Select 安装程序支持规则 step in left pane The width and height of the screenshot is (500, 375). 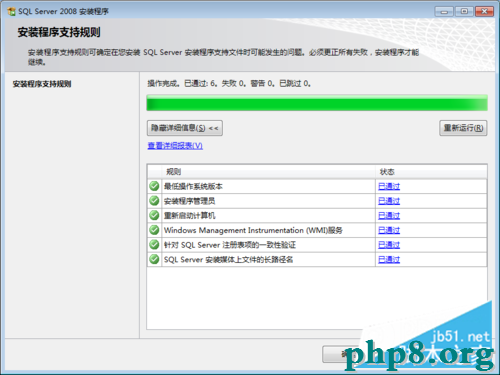tap(42, 84)
